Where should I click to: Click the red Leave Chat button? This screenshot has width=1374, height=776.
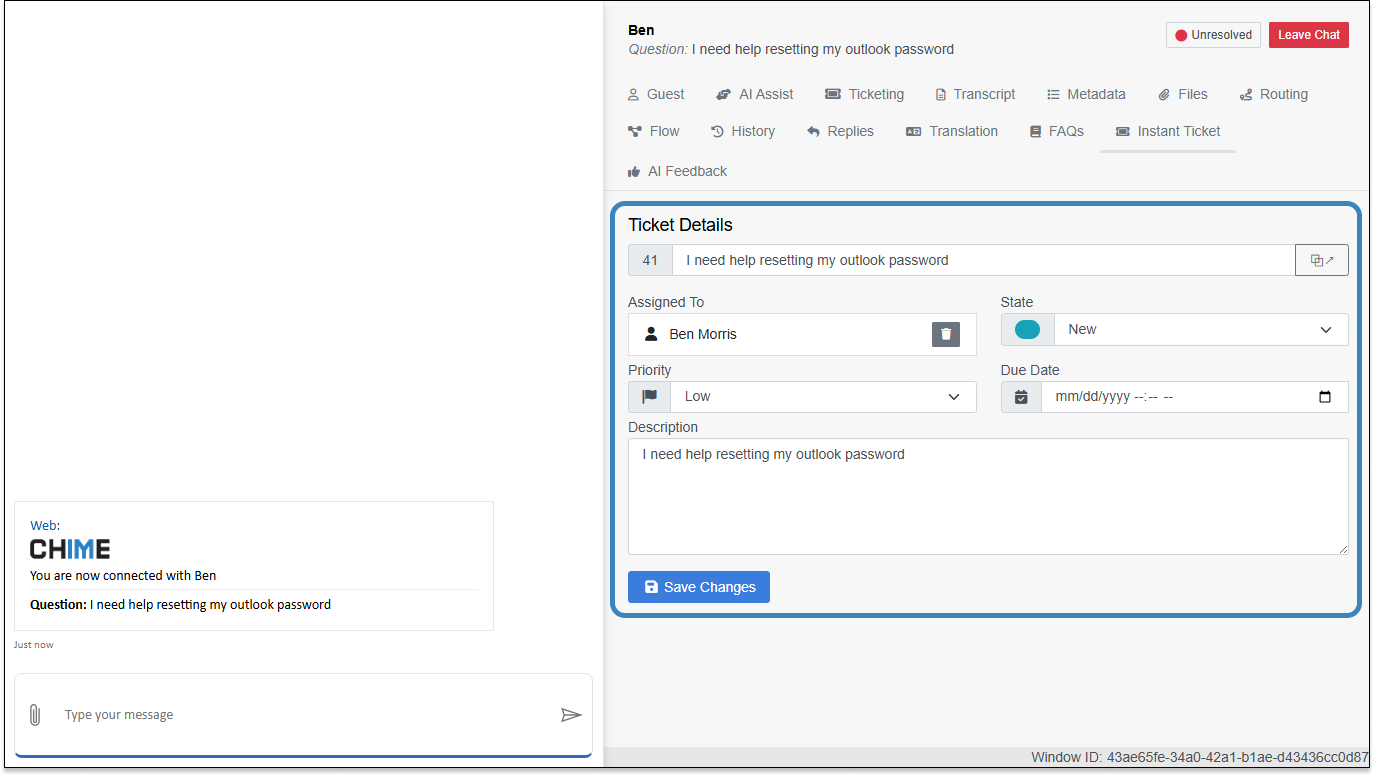(x=1308, y=35)
